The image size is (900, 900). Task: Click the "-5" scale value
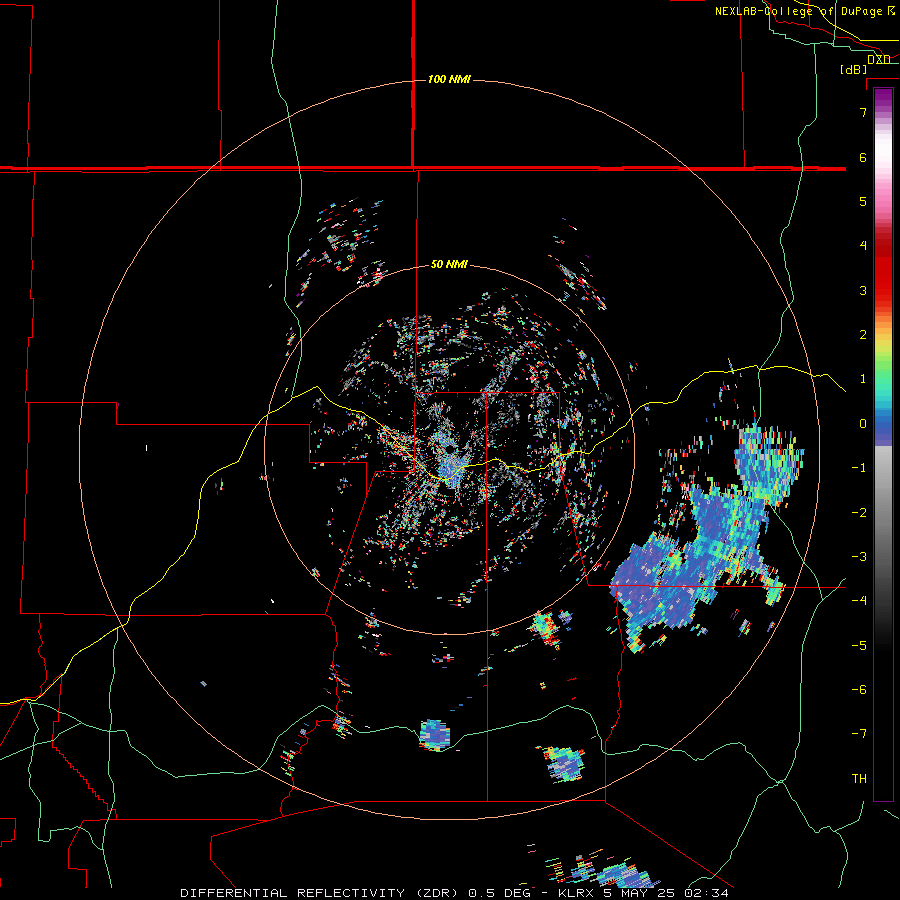[x=859, y=646]
